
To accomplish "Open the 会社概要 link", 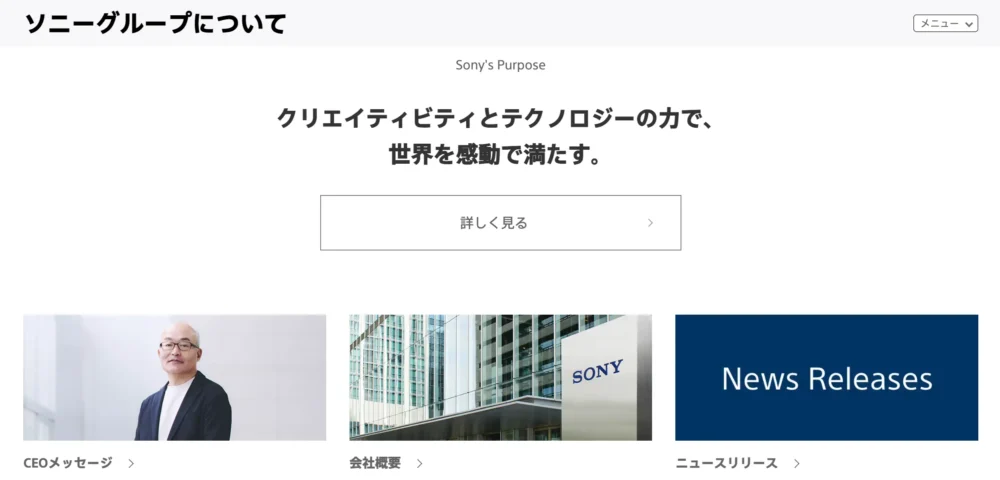I will click(375, 463).
